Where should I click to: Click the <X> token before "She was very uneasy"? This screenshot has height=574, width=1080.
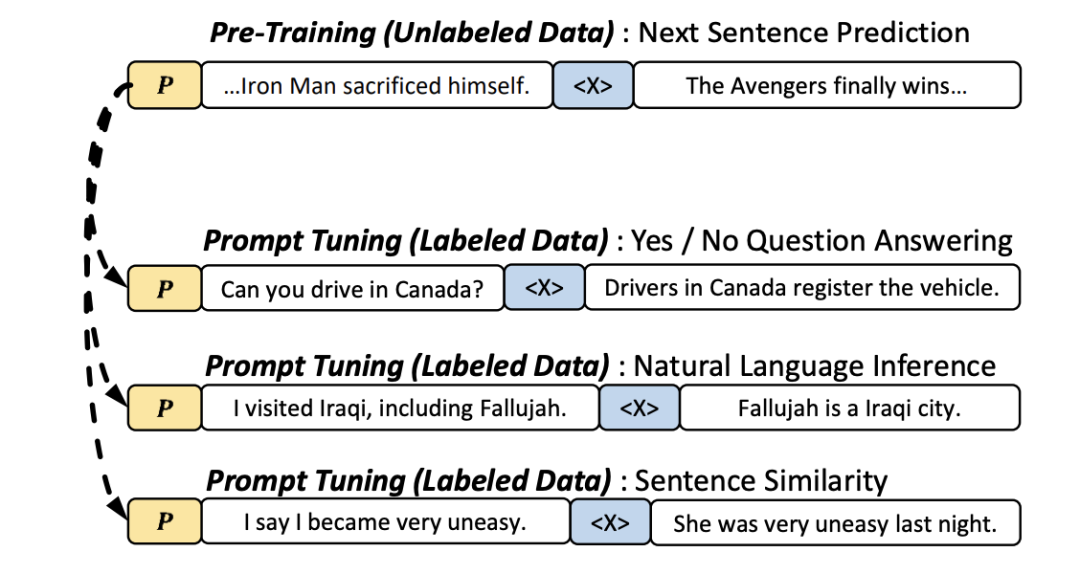(x=610, y=523)
